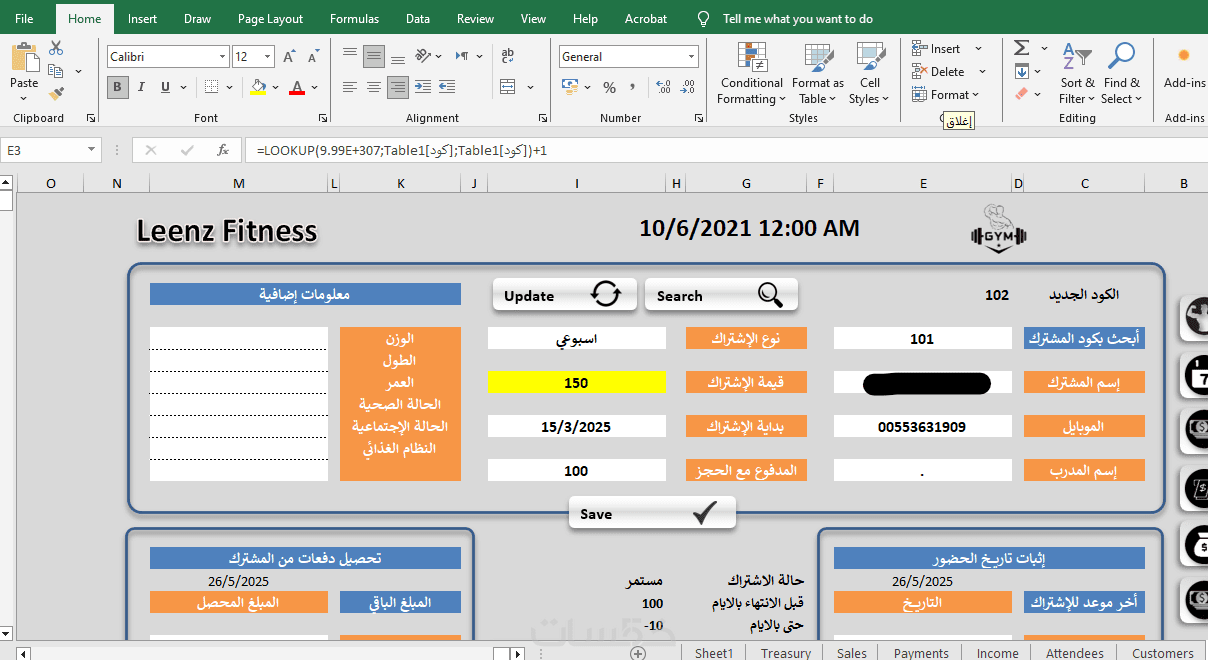The width and height of the screenshot is (1208, 660).
Task: Click the Decrease Font Size icon
Action: (312, 57)
